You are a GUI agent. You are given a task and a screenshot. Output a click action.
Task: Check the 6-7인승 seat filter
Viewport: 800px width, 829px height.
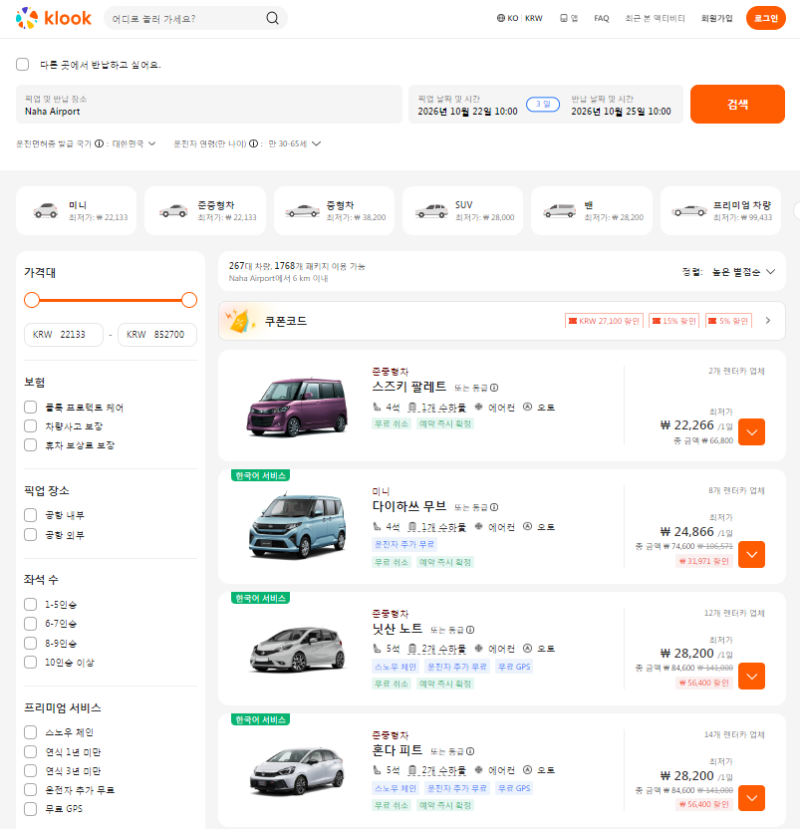point(31,624)
